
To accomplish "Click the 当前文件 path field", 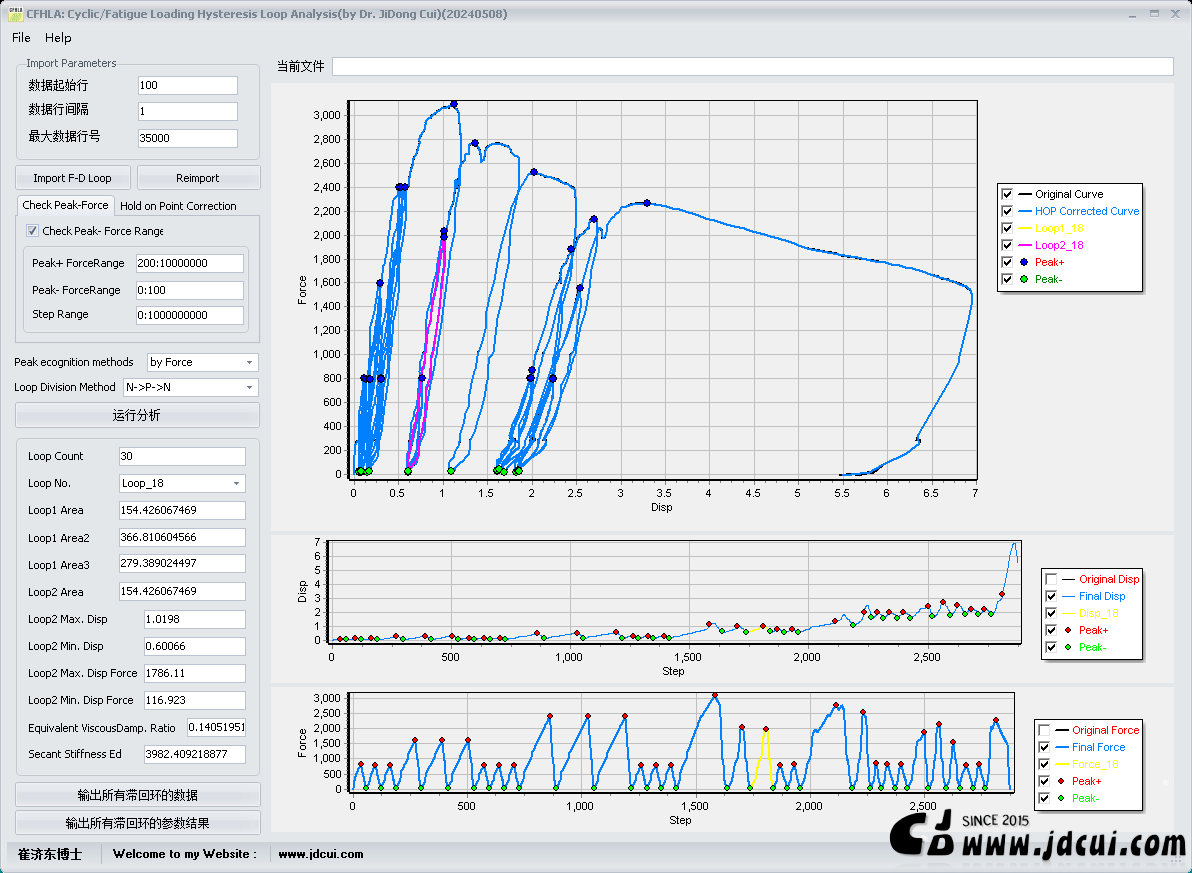I will (x=753, y=66).
